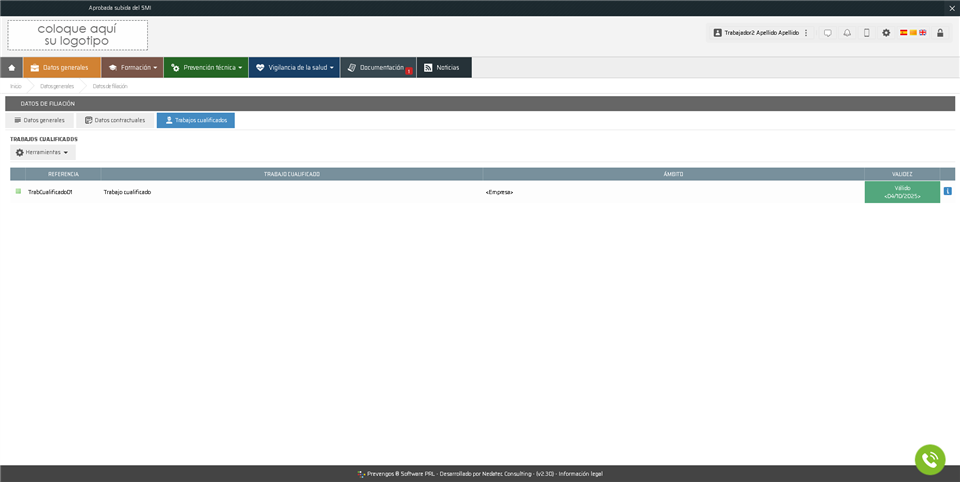The height and width of the screenshot is (482, 960).
Task: Open the messages chat bubble icon
Action: point(828,33)
